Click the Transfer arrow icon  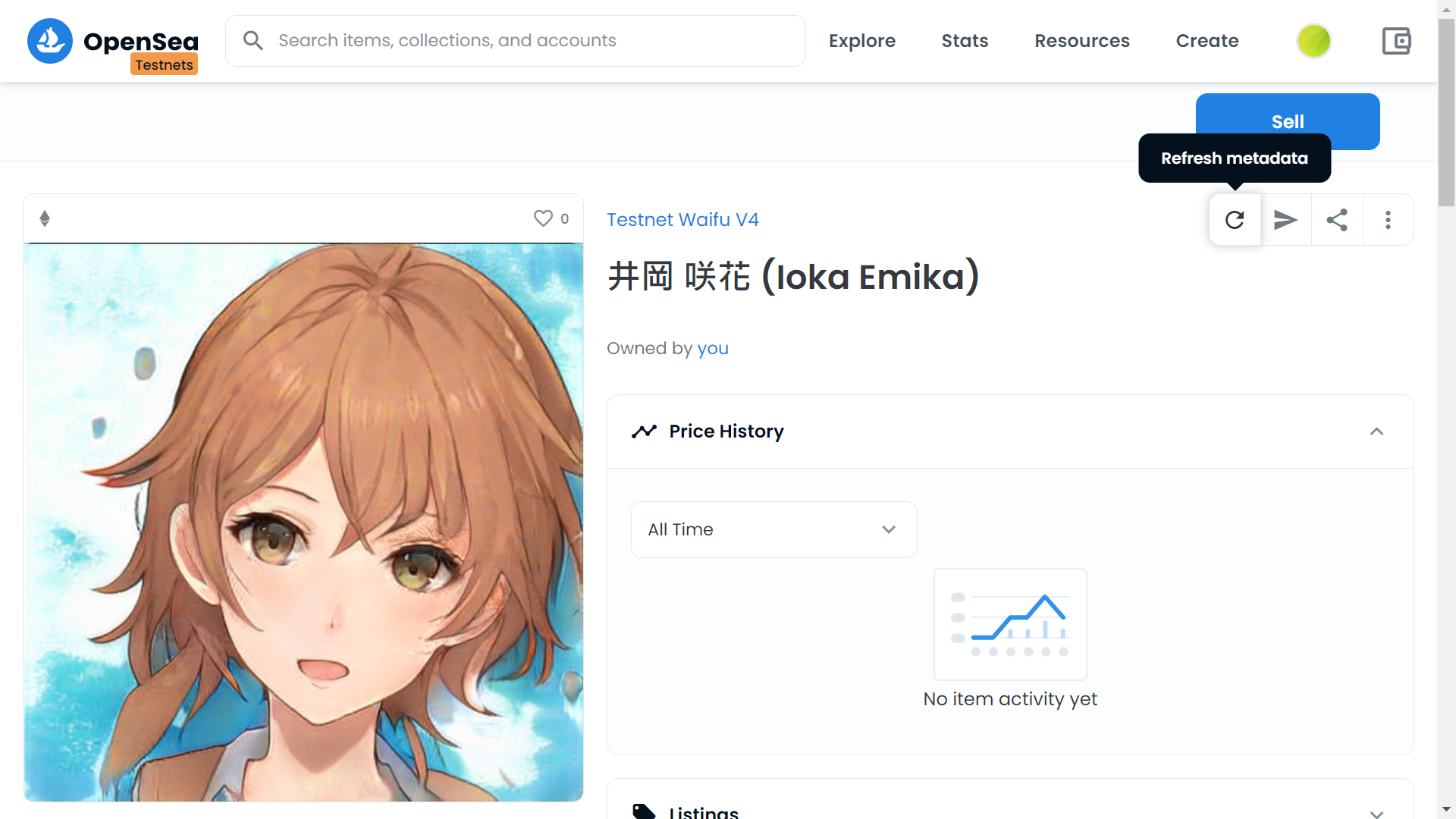click(x=1285, y=220)
